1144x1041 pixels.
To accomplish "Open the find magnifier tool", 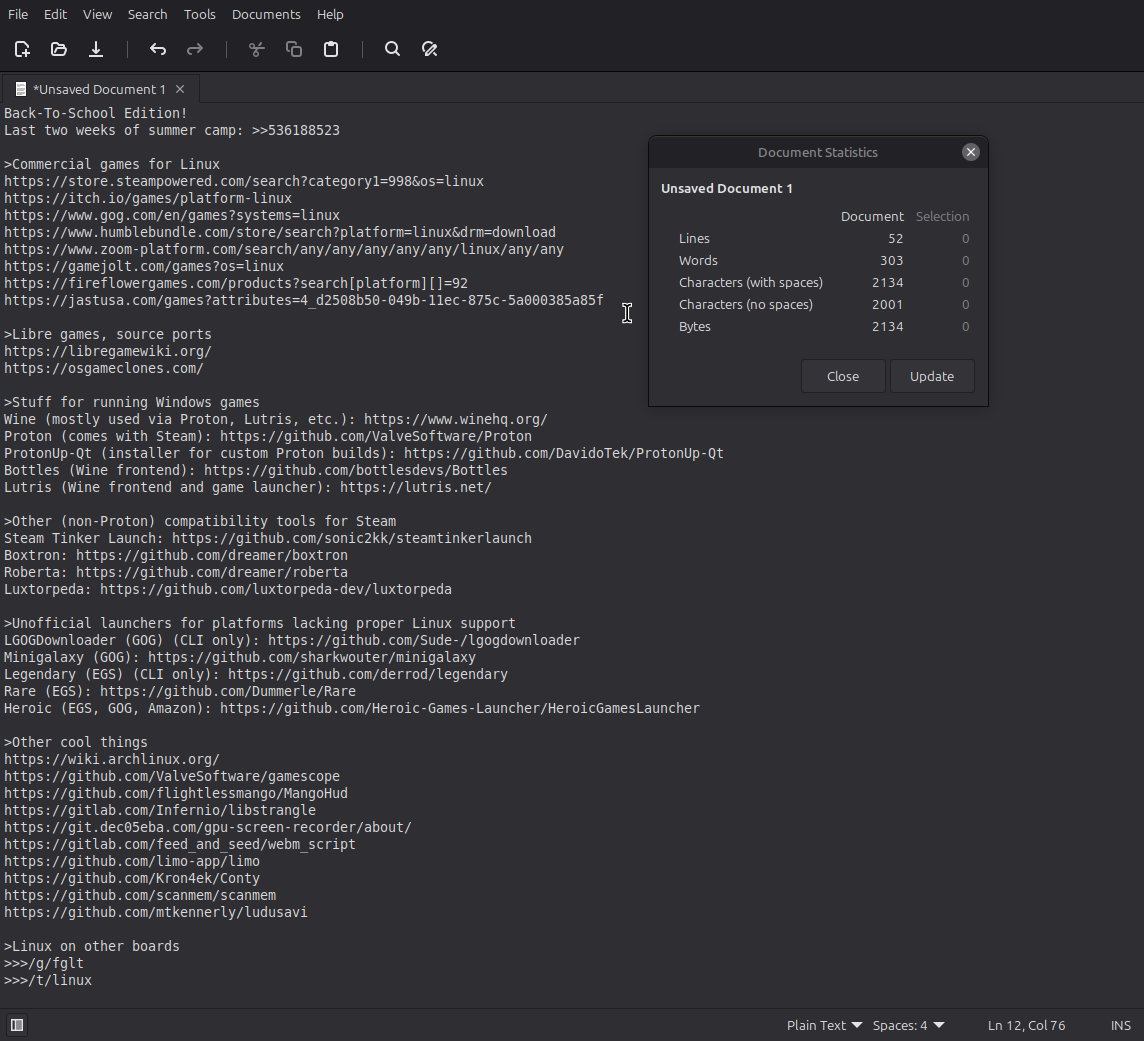I will pos(392,49).
